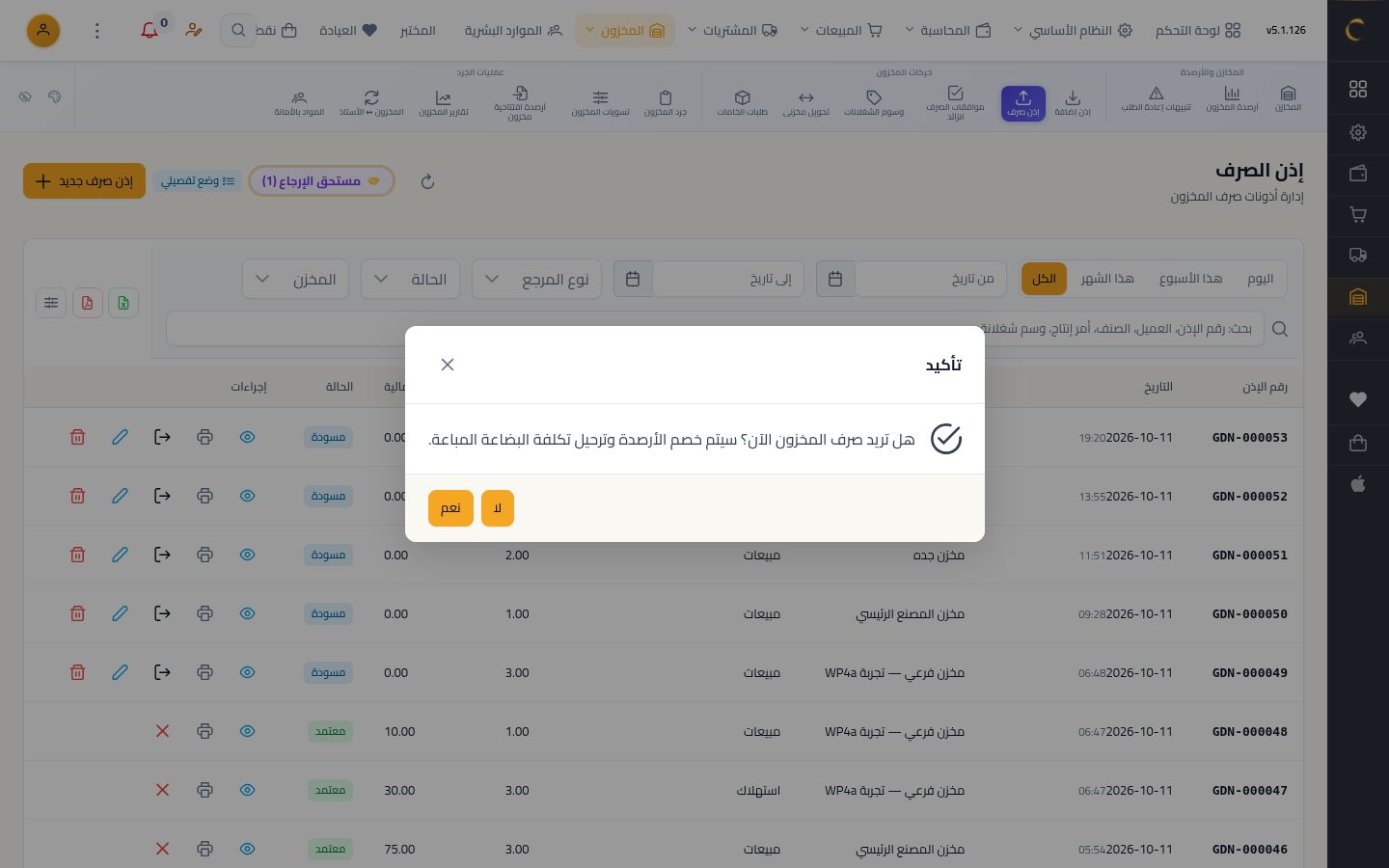The height and width of the screenshot is (868, 1389).
Task: Click إذن صرف جديد button
Action: click(x=84, y=181)
